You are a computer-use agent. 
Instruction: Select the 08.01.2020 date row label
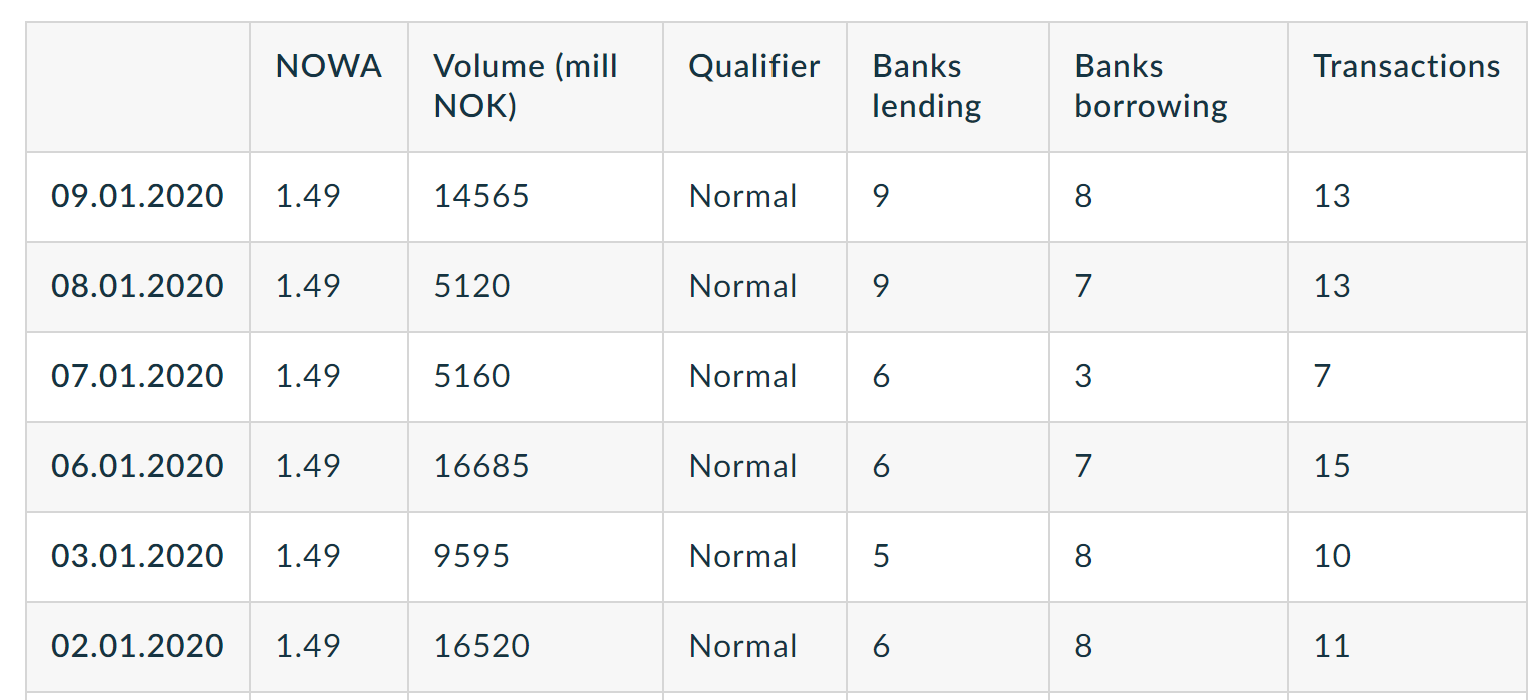pyautogui.click(x=137, y=286)
